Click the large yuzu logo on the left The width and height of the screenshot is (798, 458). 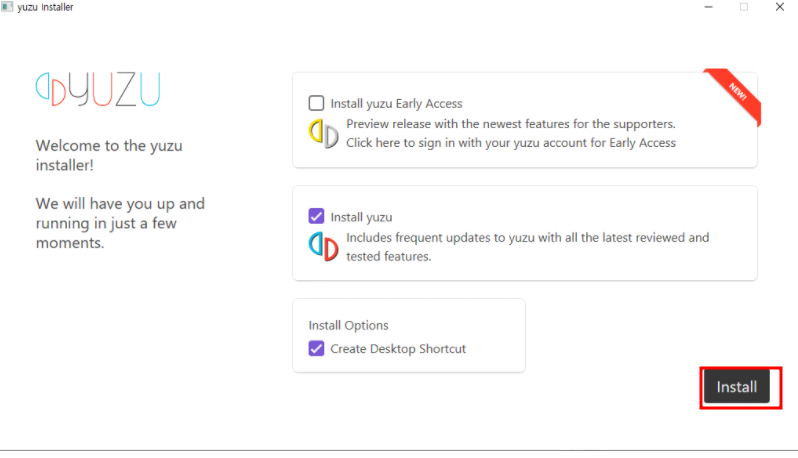pyautogui.click(x=98, y=89)
